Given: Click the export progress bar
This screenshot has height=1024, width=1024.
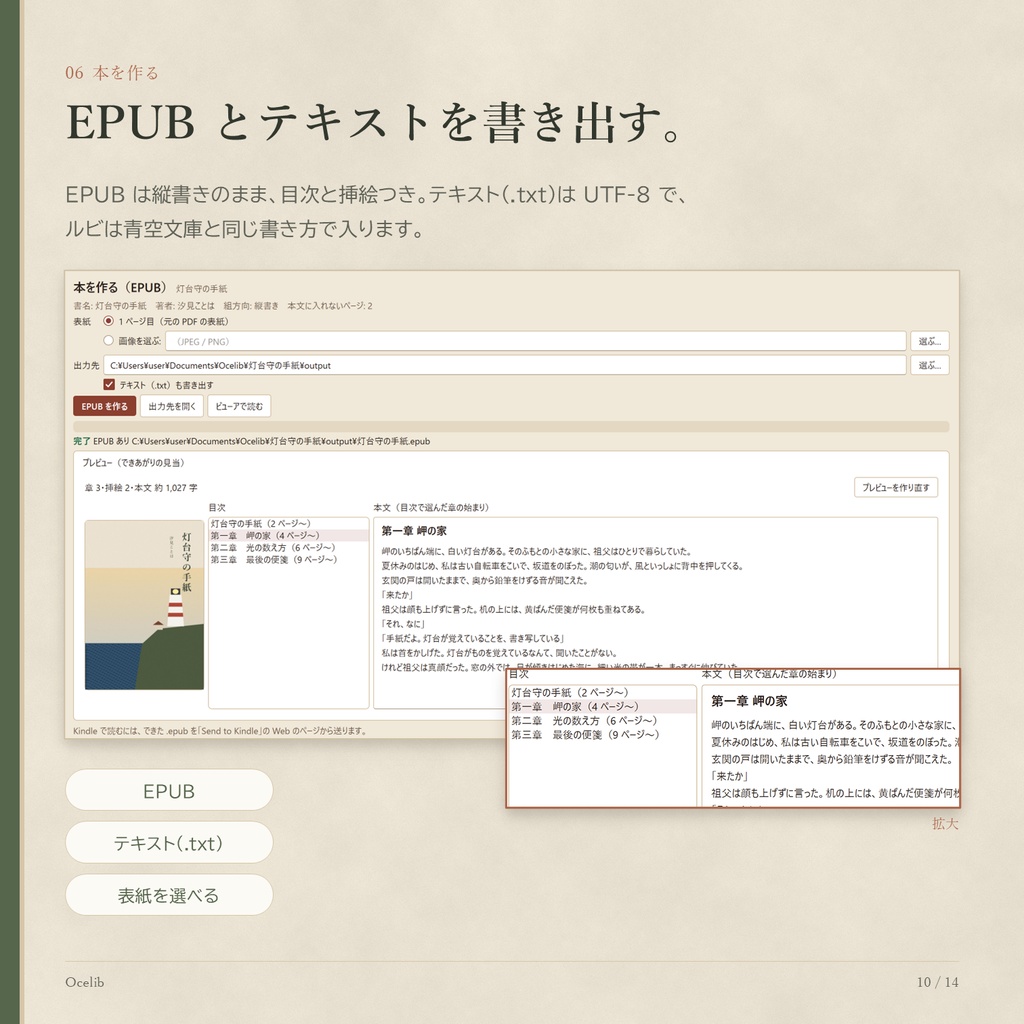Looking at the screenshot, I should 511,426.
